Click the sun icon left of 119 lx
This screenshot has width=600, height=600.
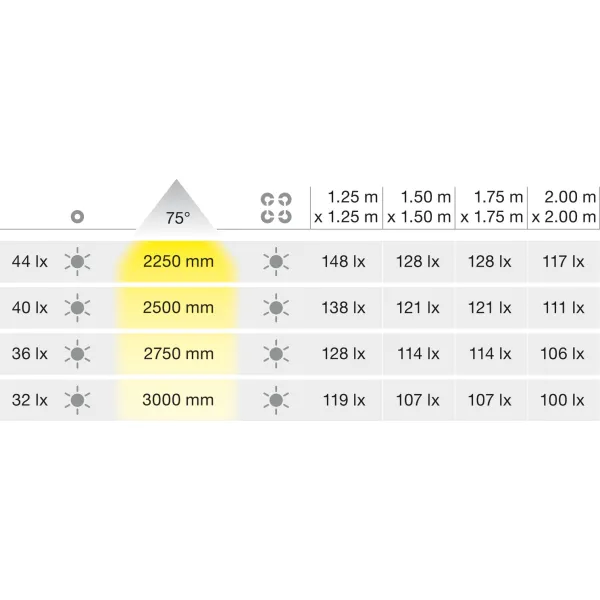pyautogui.click(x=276, y=400)
